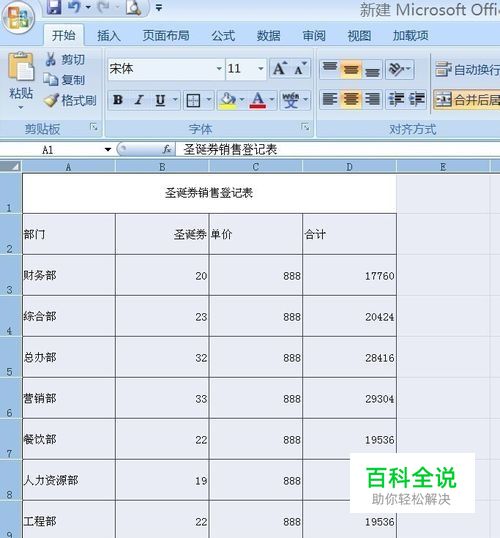Click the text orientation icon
The width and height of the screenshot is (500, 538).
[x=395, y=69]
